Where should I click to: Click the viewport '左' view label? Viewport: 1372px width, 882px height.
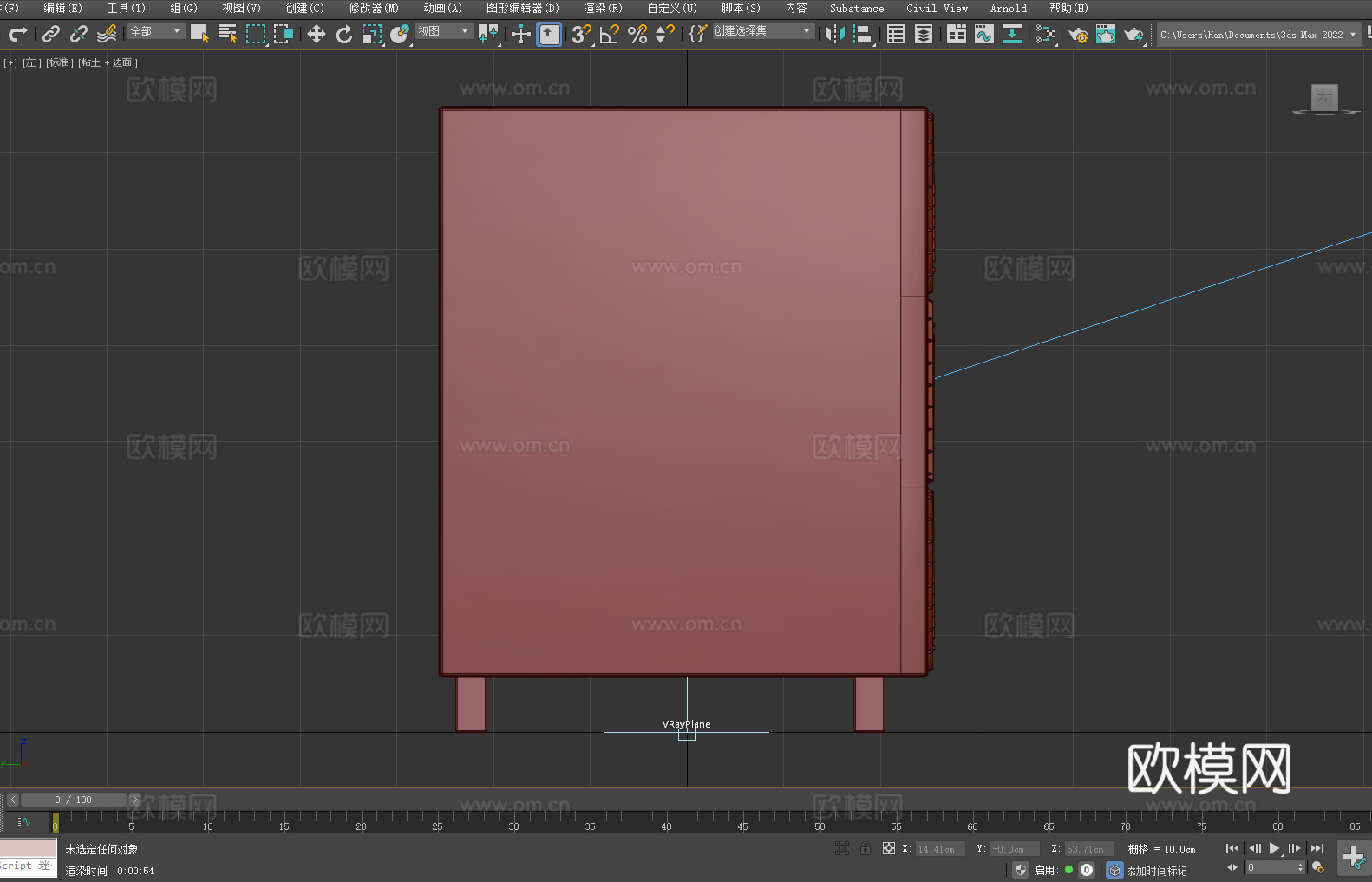click(x=32, y=62)
